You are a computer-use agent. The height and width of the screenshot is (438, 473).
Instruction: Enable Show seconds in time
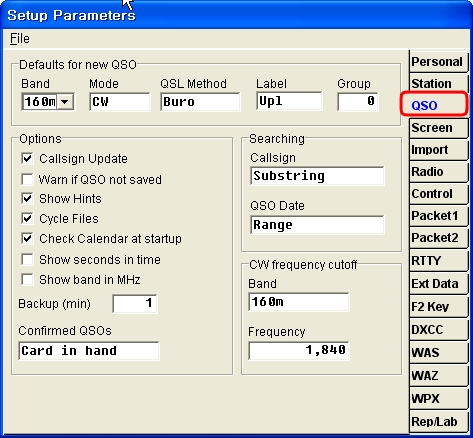[27, 259]
